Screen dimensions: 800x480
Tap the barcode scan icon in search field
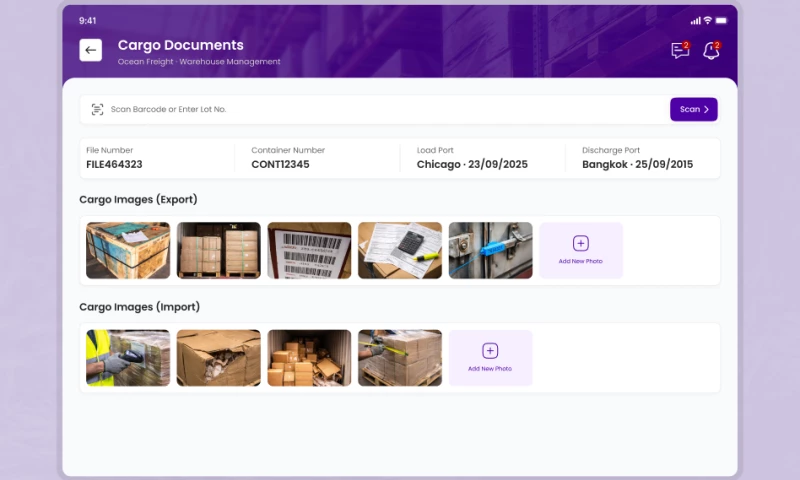coord(97,109)
